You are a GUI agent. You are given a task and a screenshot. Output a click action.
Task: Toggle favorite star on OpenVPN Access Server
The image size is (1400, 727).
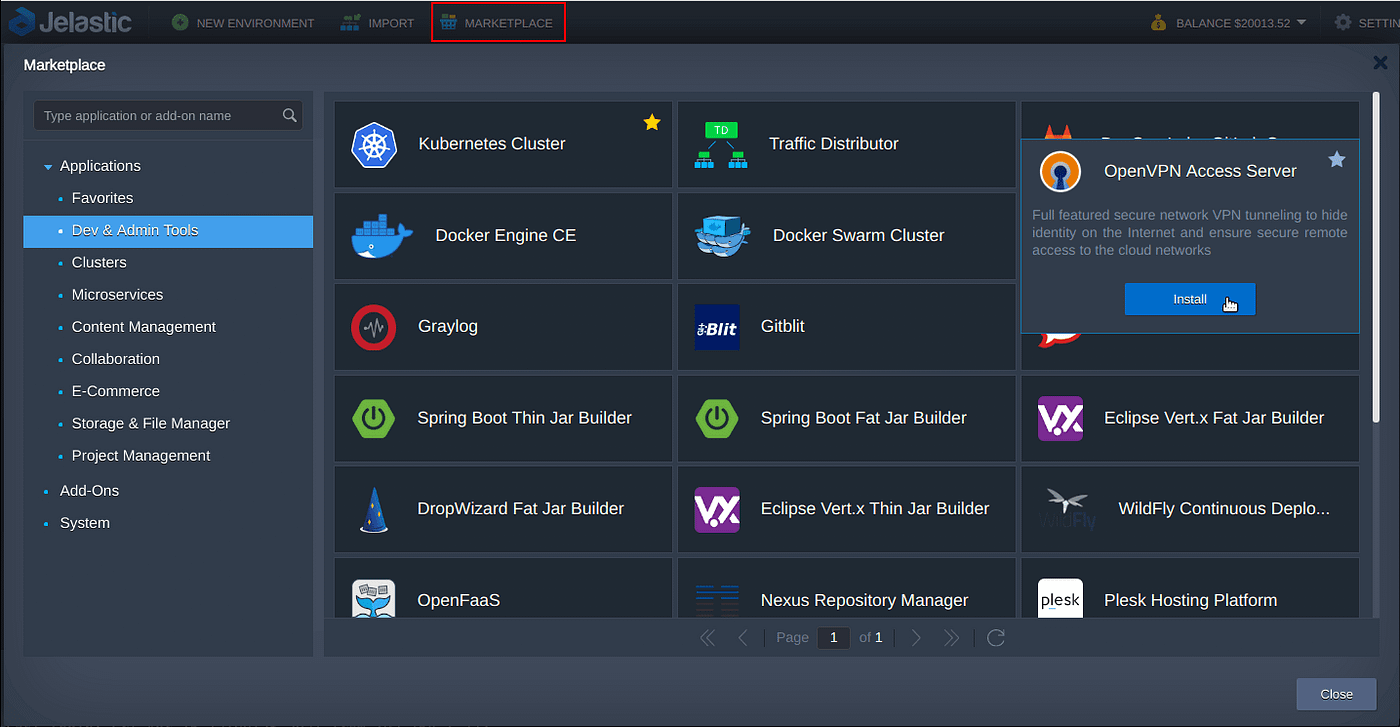pyautogui.click(x=1337, y=159)
